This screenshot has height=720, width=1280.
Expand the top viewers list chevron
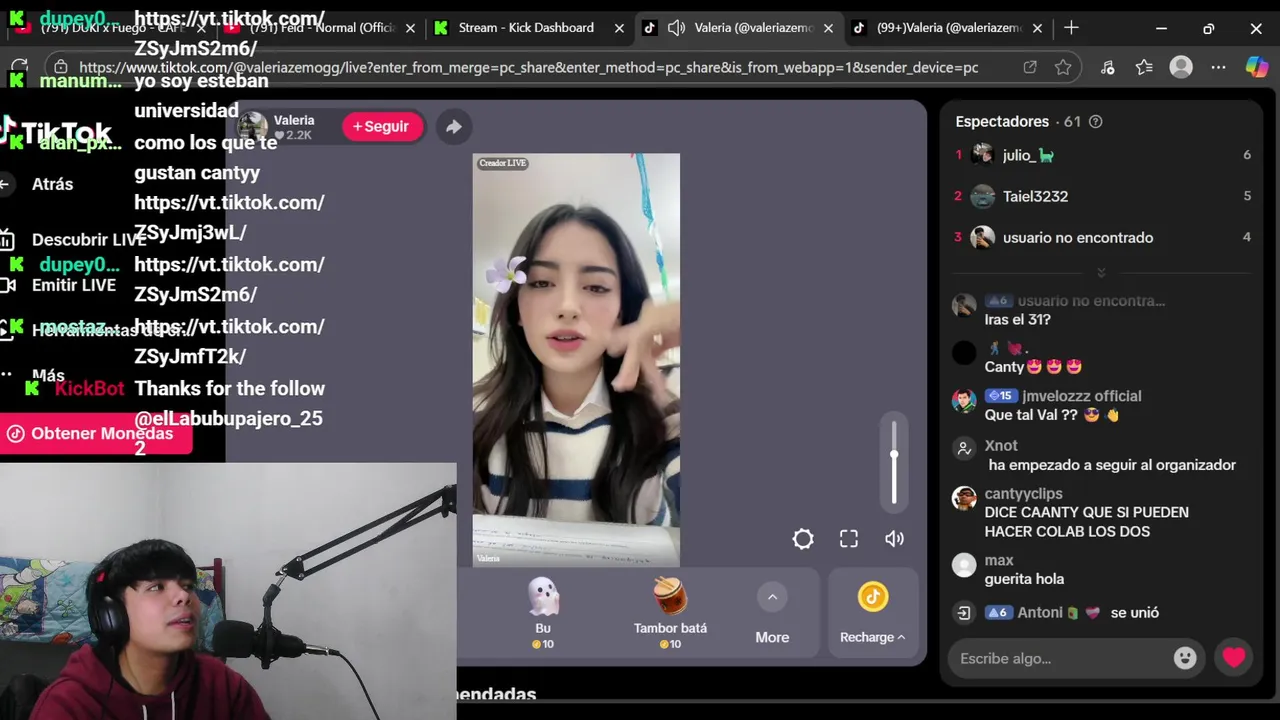1101,273
